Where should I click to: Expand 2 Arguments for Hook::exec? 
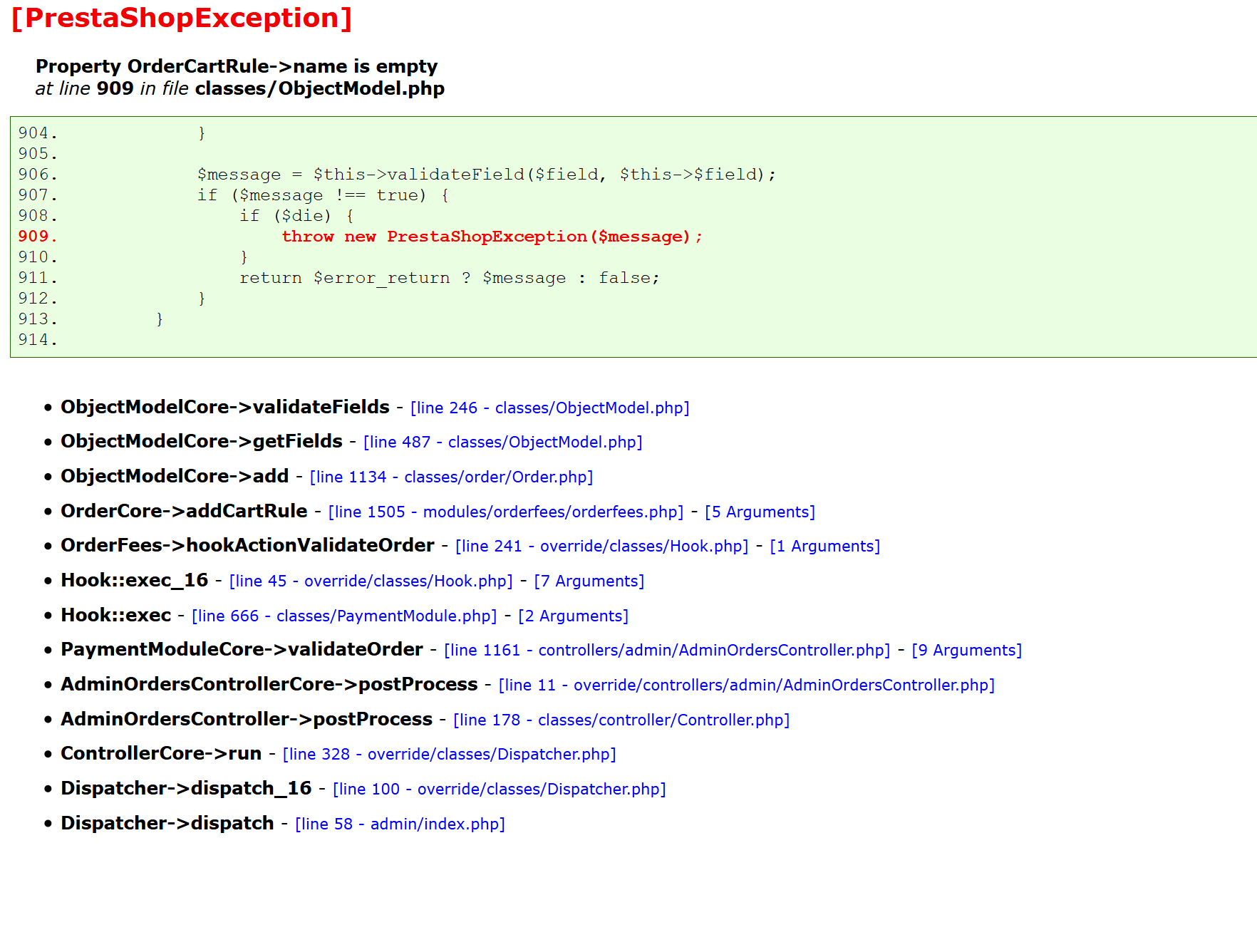[573, 616]
